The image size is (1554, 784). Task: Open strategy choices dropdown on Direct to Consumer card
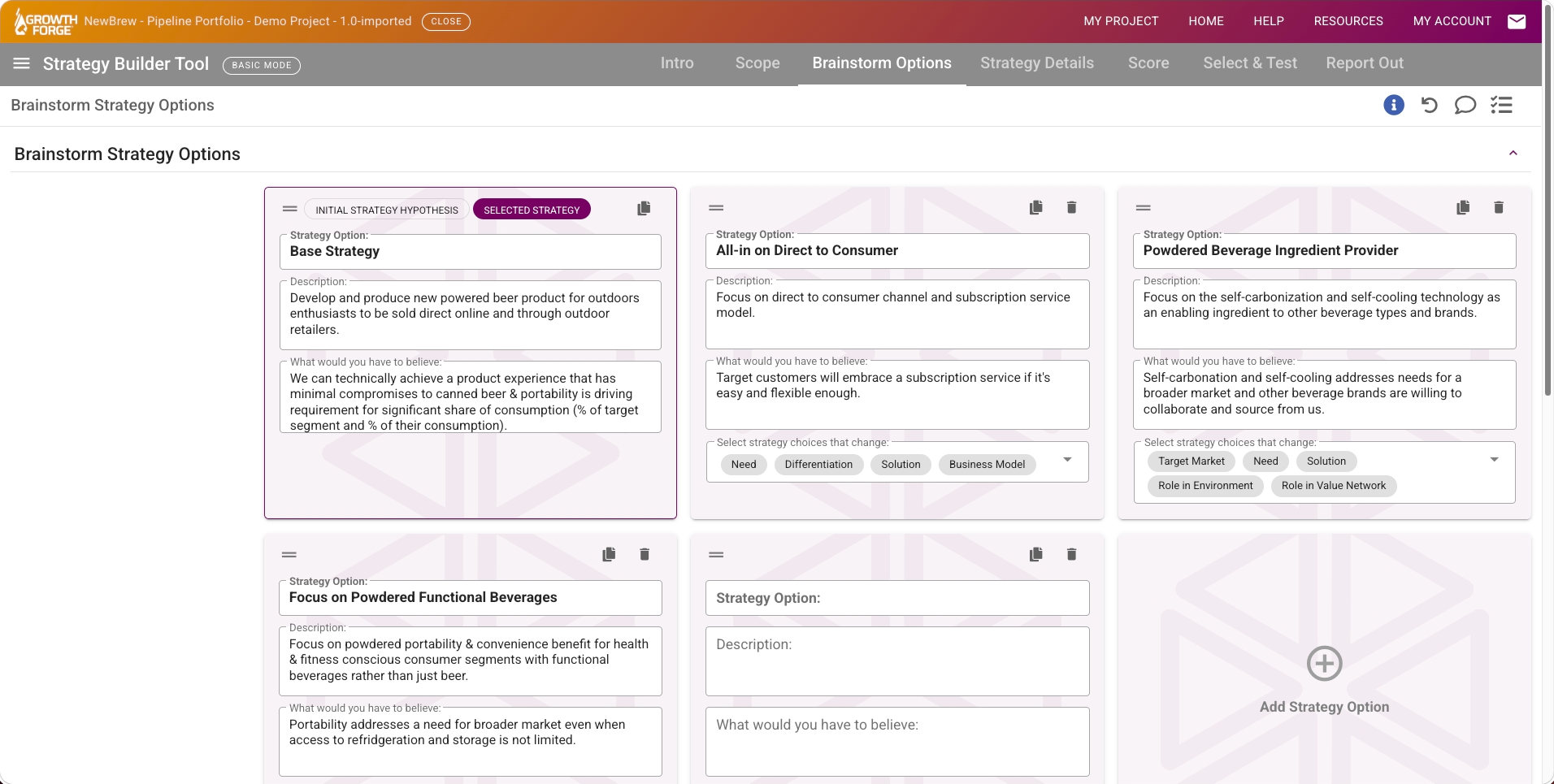click(x=1067, y=460)
